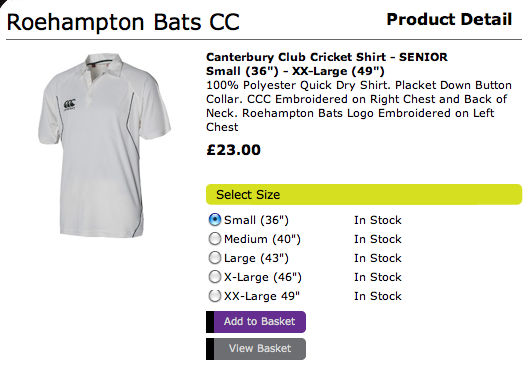This screenshot has width=528, height=368.
Task: Select the Small (36") size radio button
Action: point(215,220)
